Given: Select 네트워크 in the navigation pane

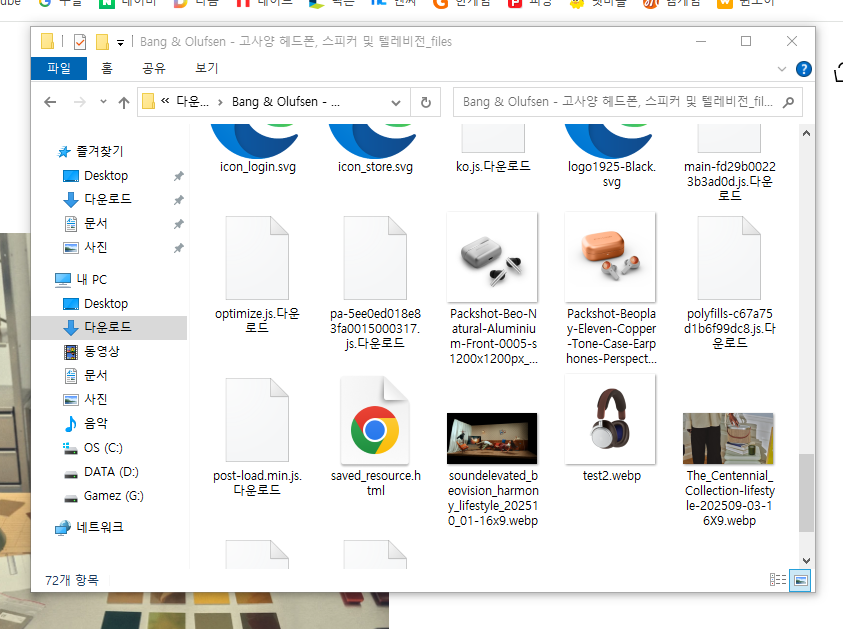Looking at the screenshot, I should pos(99,527).
